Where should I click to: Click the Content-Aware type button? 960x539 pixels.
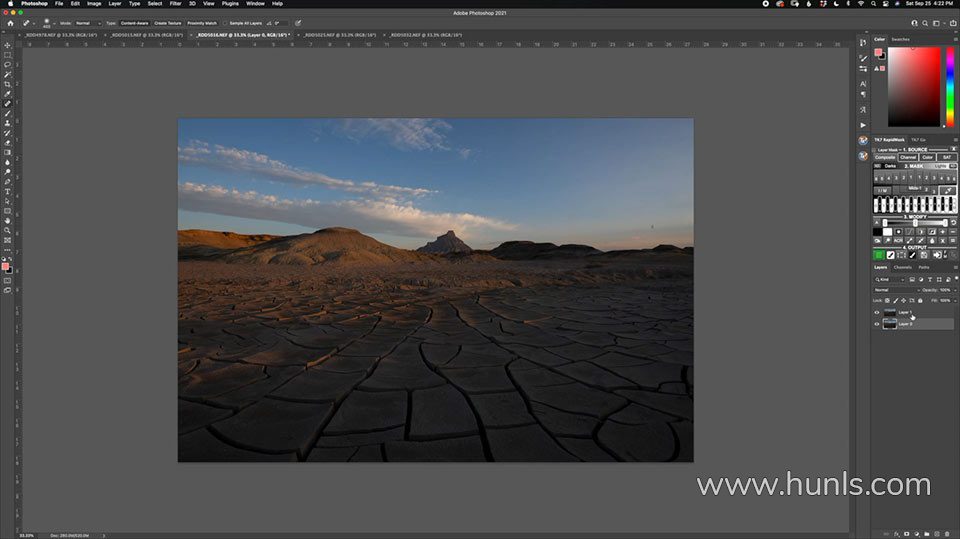point(134,22)
